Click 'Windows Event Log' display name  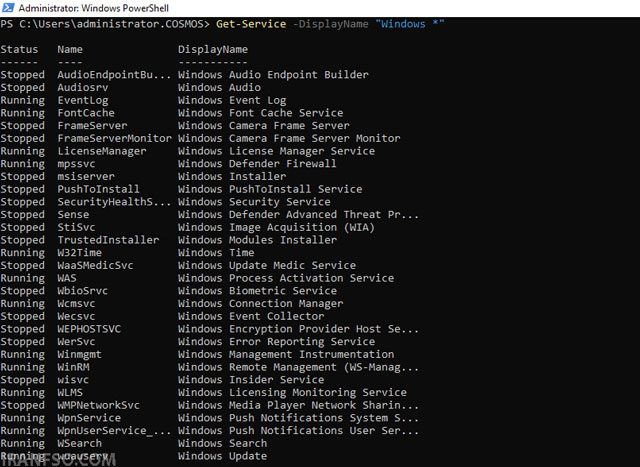232,100
